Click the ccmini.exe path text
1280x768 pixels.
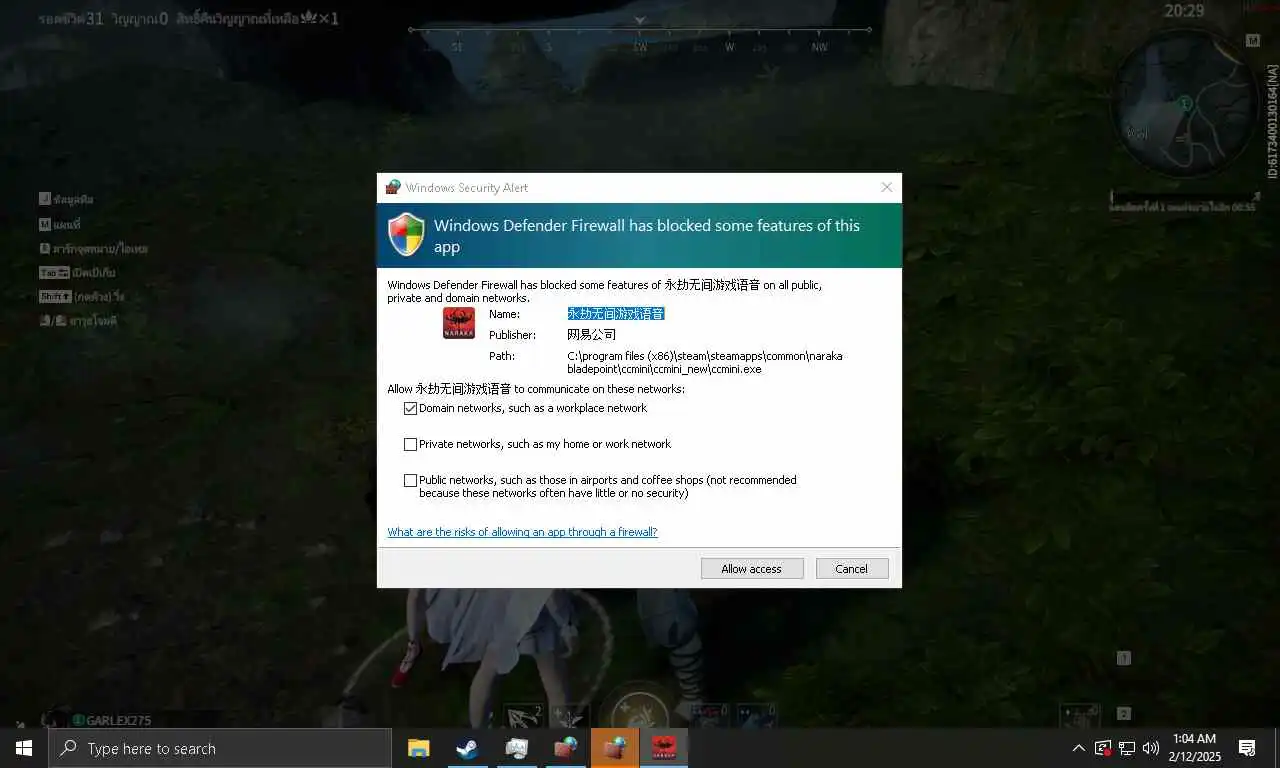pyautogui.click(x=705, y=362)
